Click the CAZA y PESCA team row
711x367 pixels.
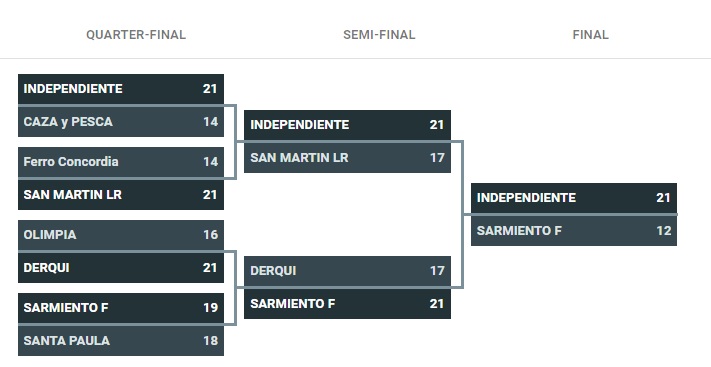121,122
